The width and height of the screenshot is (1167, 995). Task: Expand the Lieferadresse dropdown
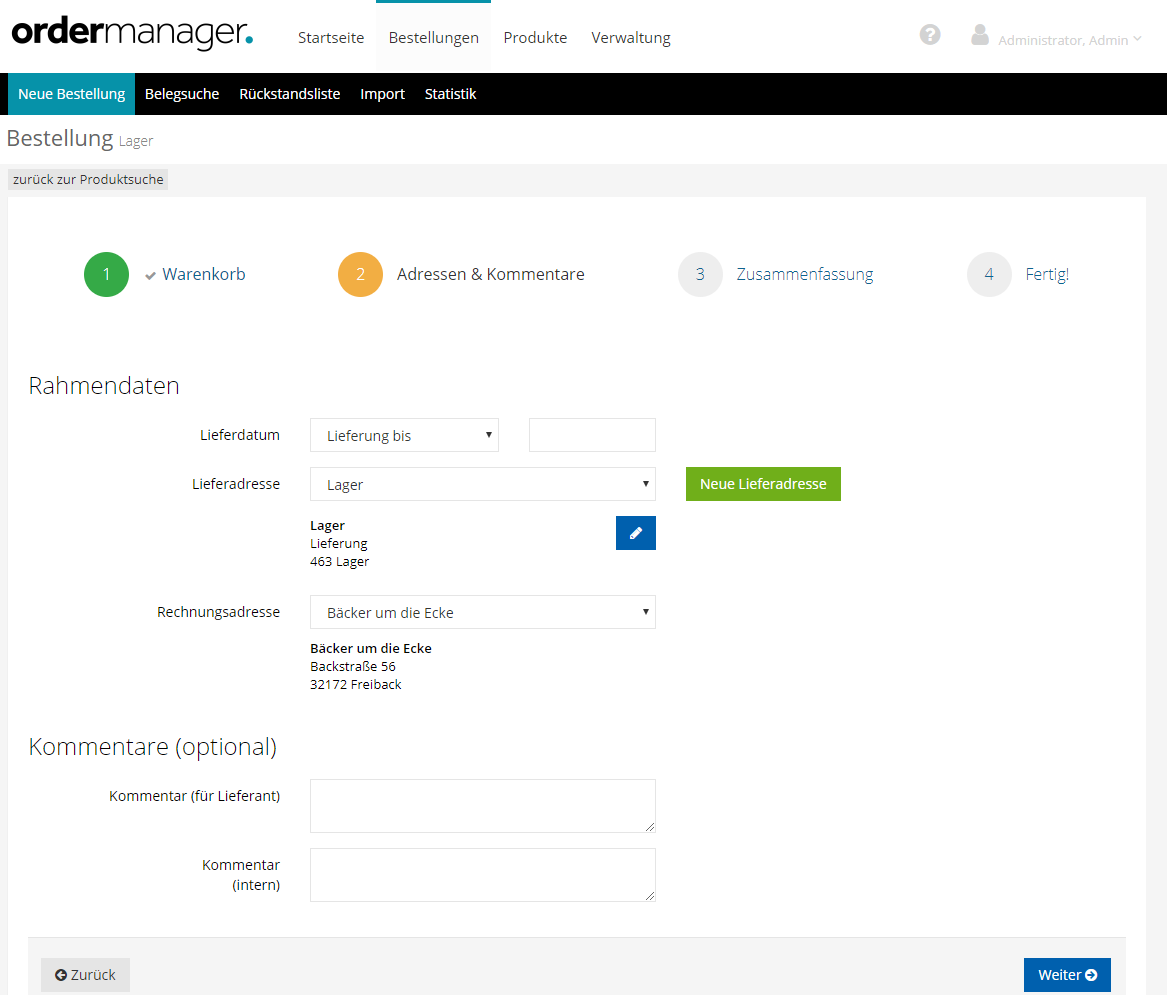click(x=482, y=484)
